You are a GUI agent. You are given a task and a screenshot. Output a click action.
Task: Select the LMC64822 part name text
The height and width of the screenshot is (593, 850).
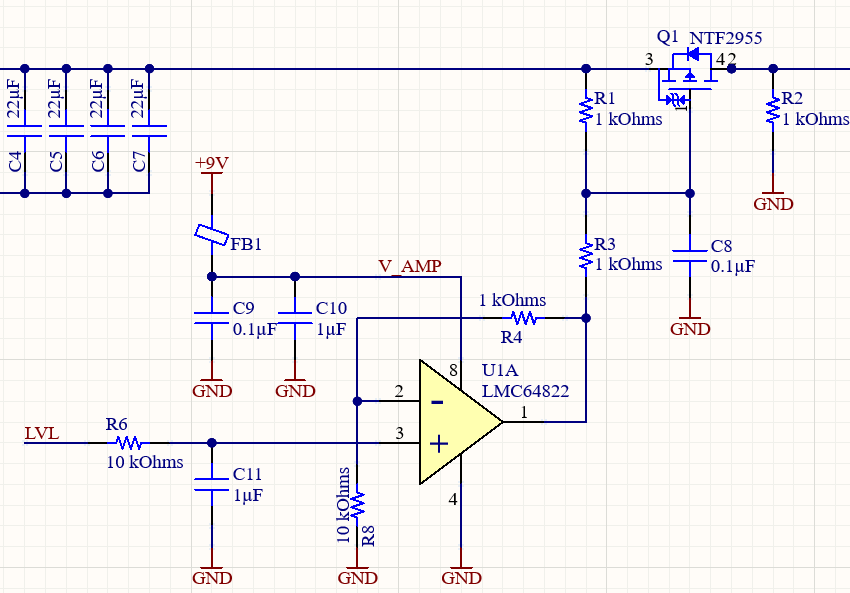[525, 391]
